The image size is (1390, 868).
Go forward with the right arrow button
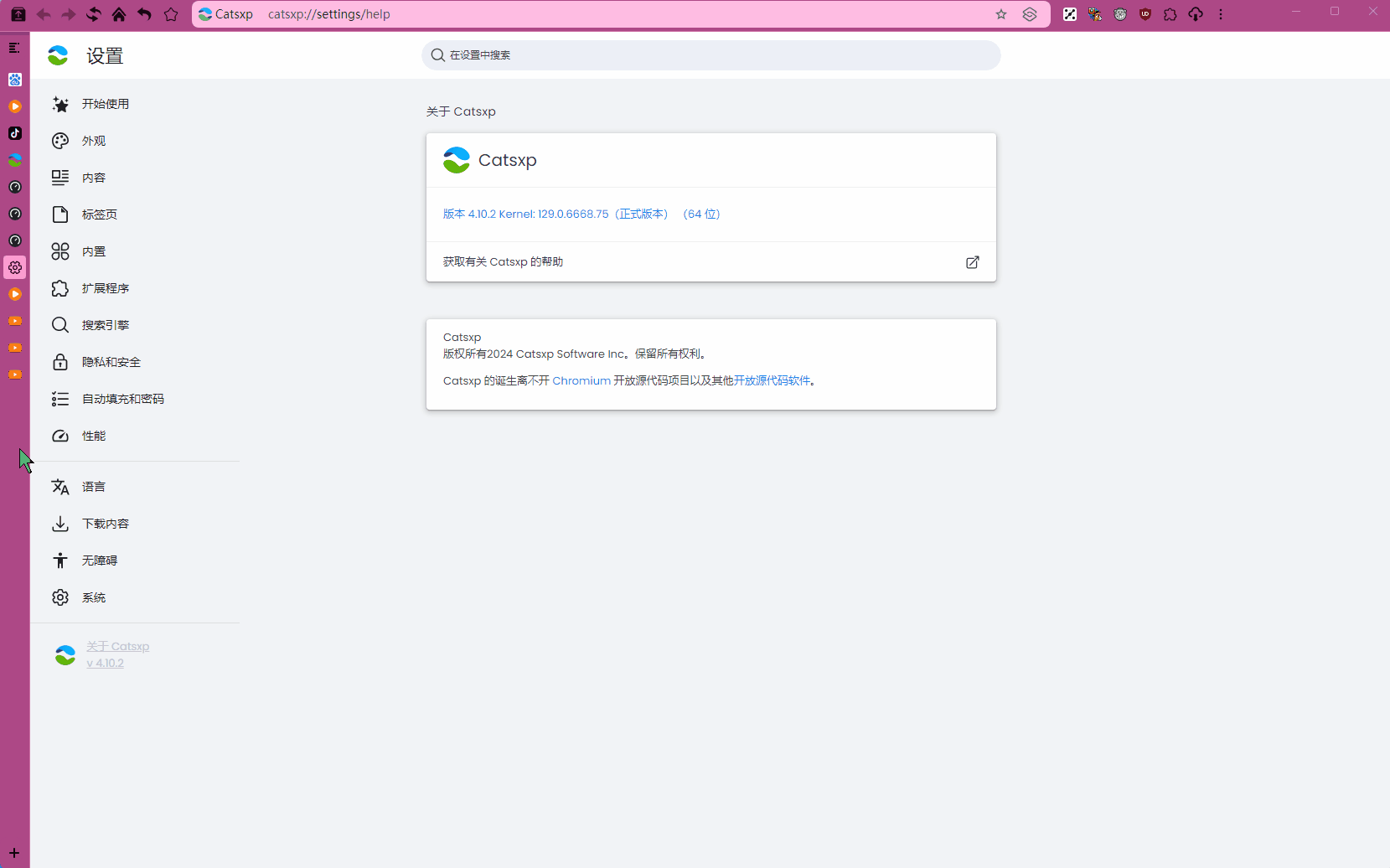[69, 14]
